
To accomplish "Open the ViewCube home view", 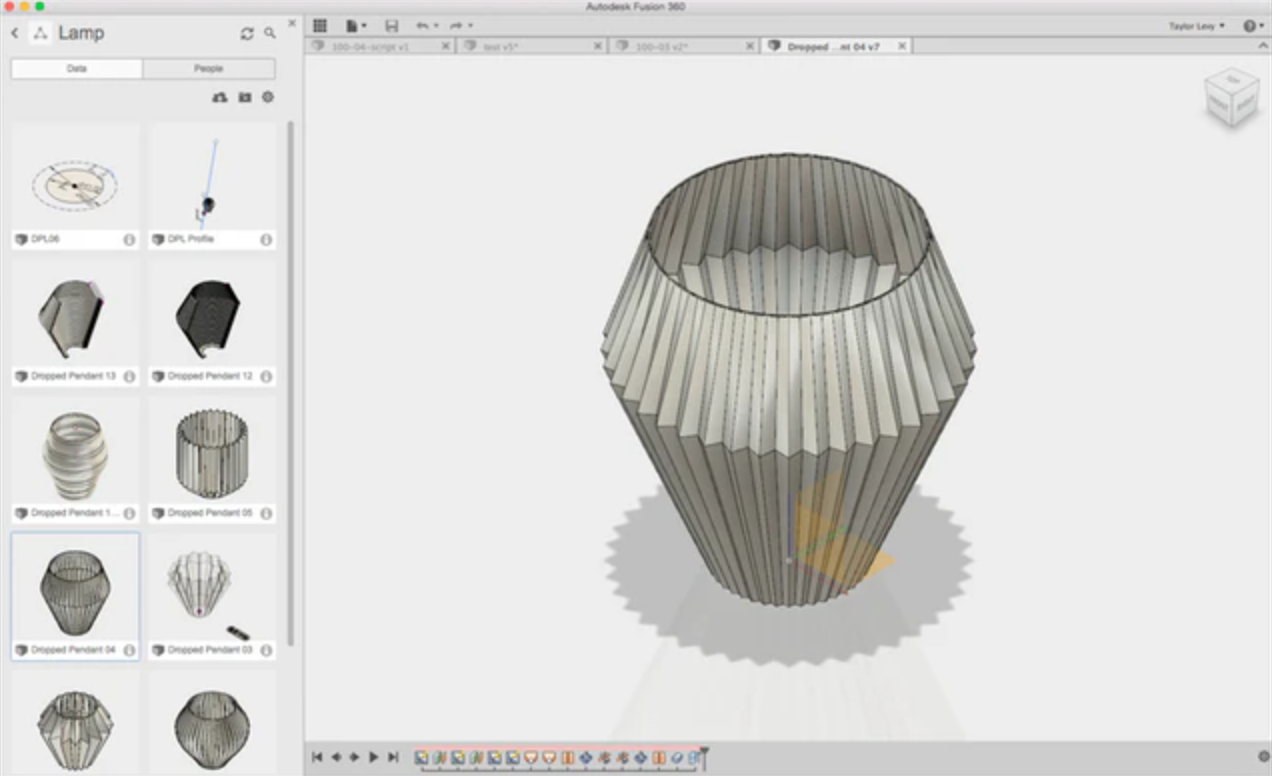I will 1231,97.
